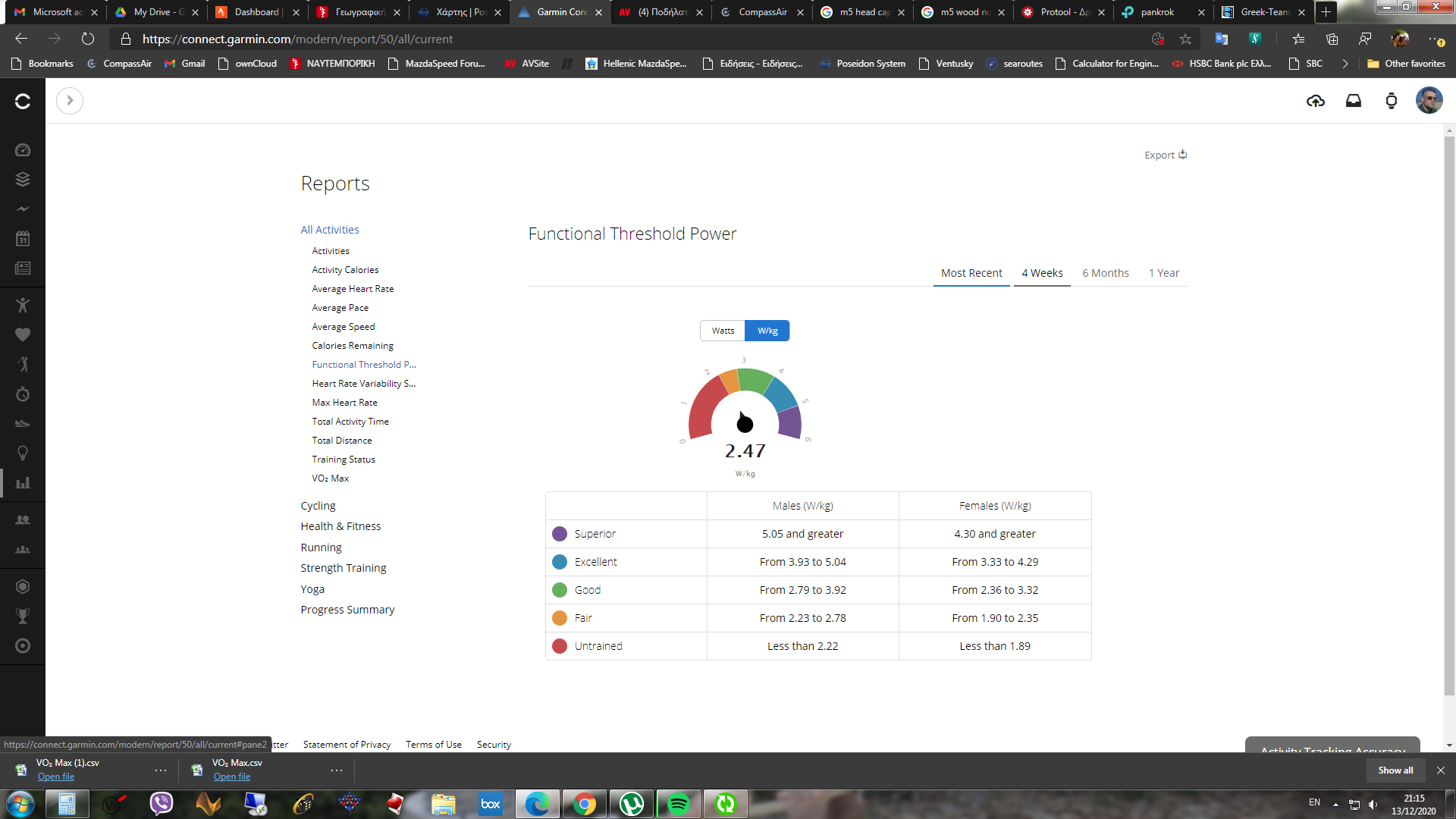
Task: Open the bar chart reports icon
Action: [x=23, y=483]
